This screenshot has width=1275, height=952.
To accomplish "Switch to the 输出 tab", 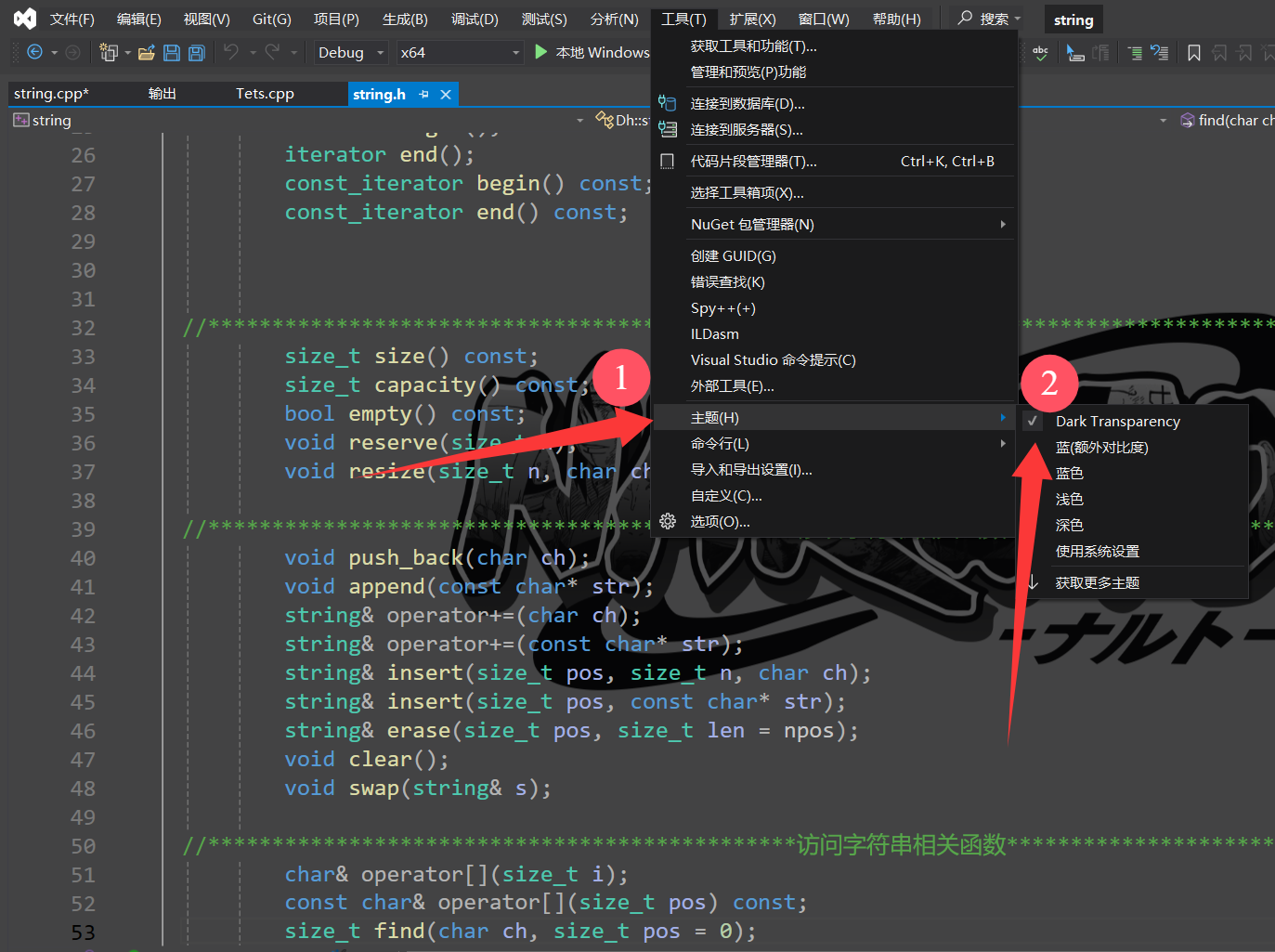I will 162,94.
